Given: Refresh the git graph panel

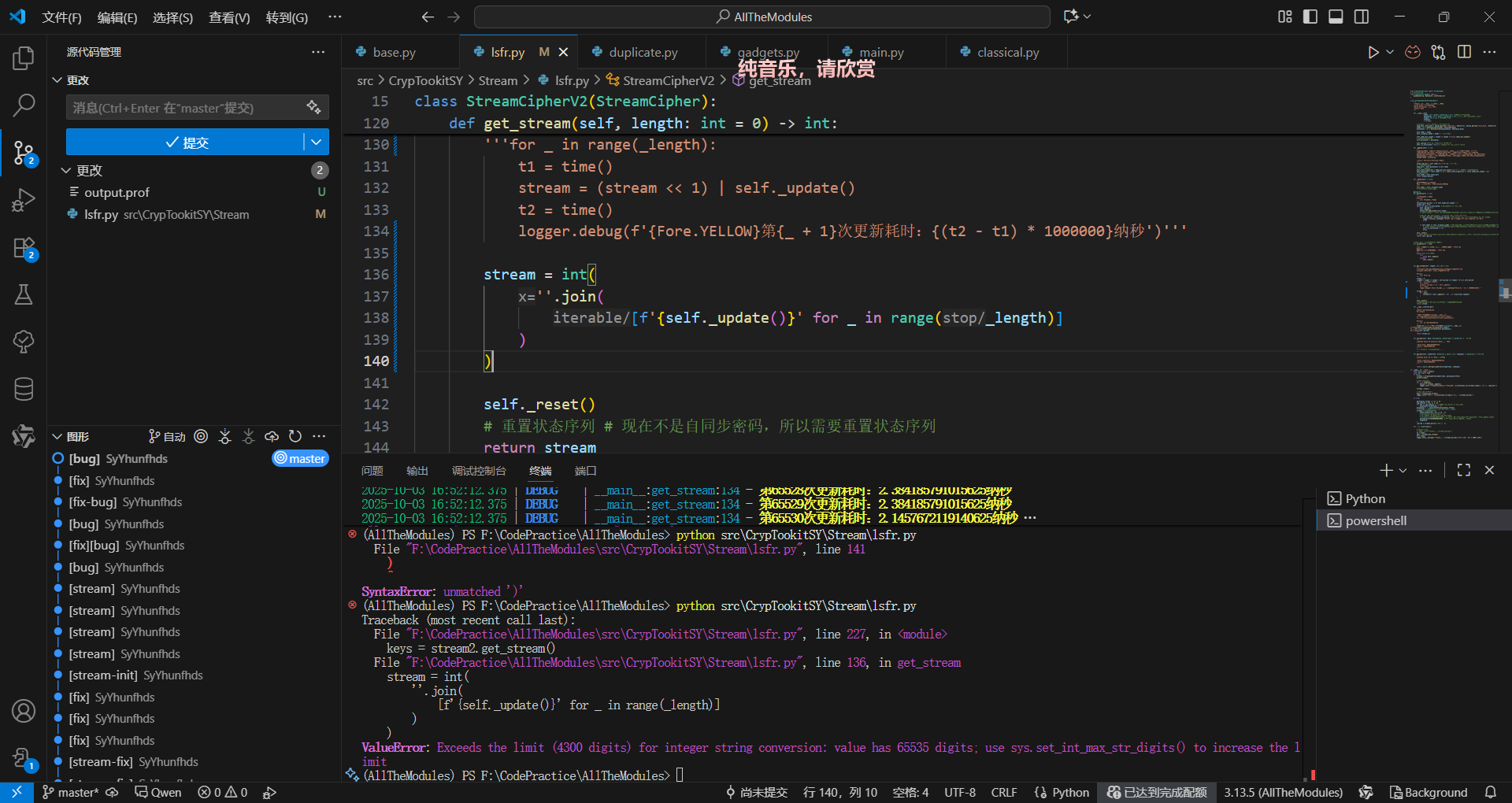Looking at the screenshot, I should click(295, 436).
